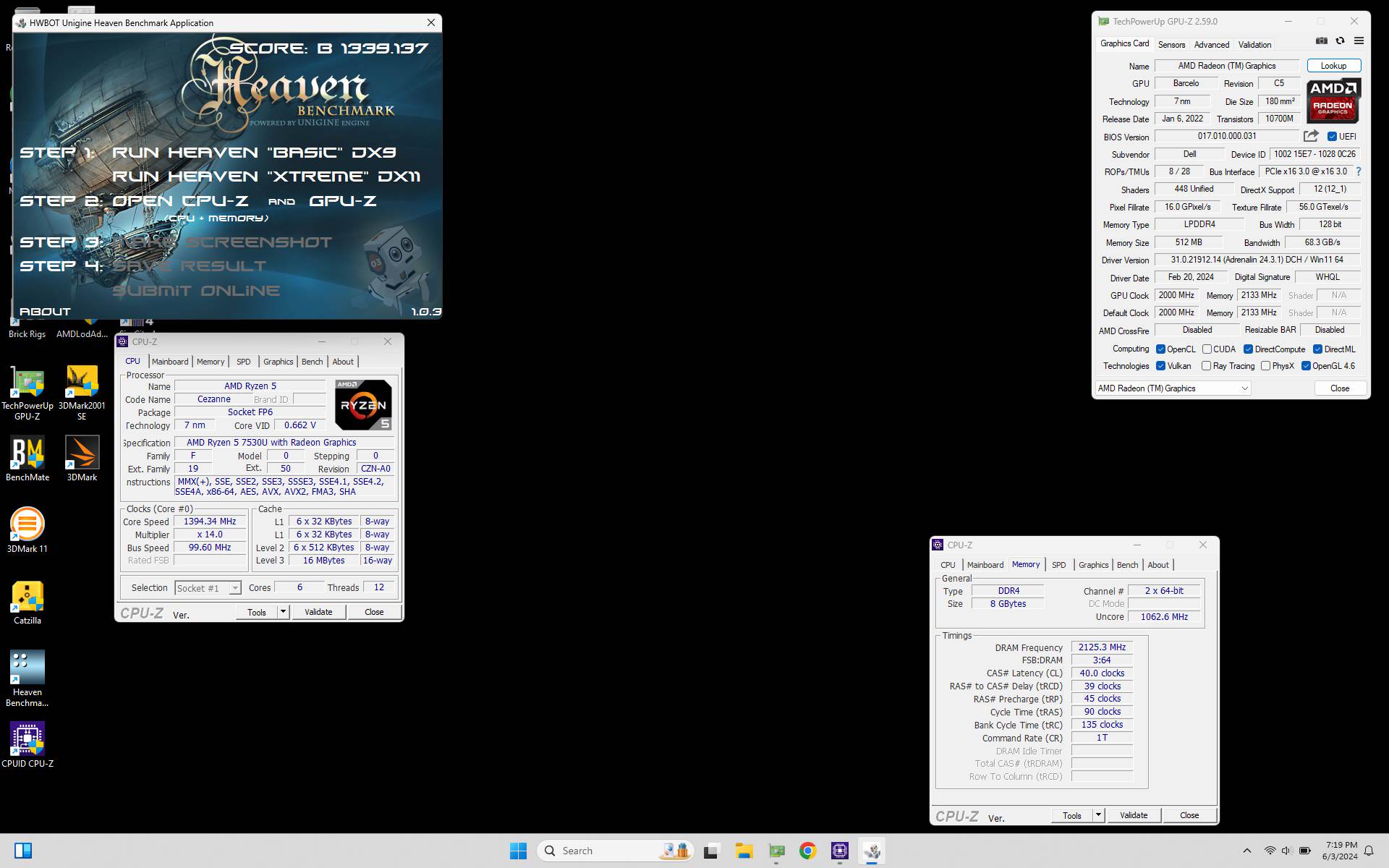Image resolution: width=1389 pixels, height=868 pixels.
Task: Toggle Ray Tracing checkbox
Action: pyautogui.click(x=1206, y=366)
